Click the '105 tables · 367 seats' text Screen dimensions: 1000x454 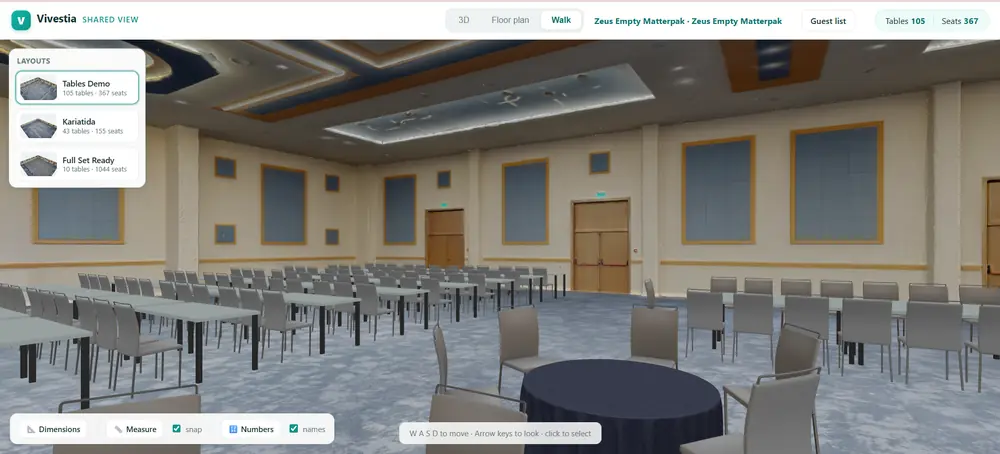pyautogui.click(x=94, y=93)
